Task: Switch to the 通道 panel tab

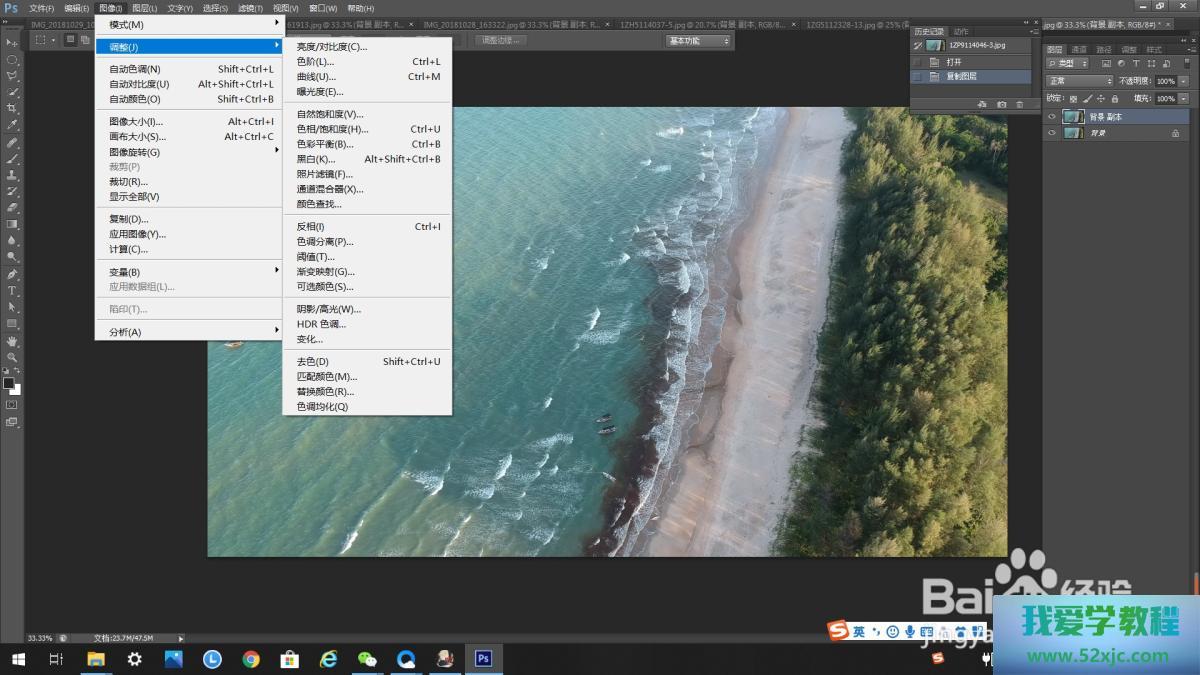Action: 1079,49
